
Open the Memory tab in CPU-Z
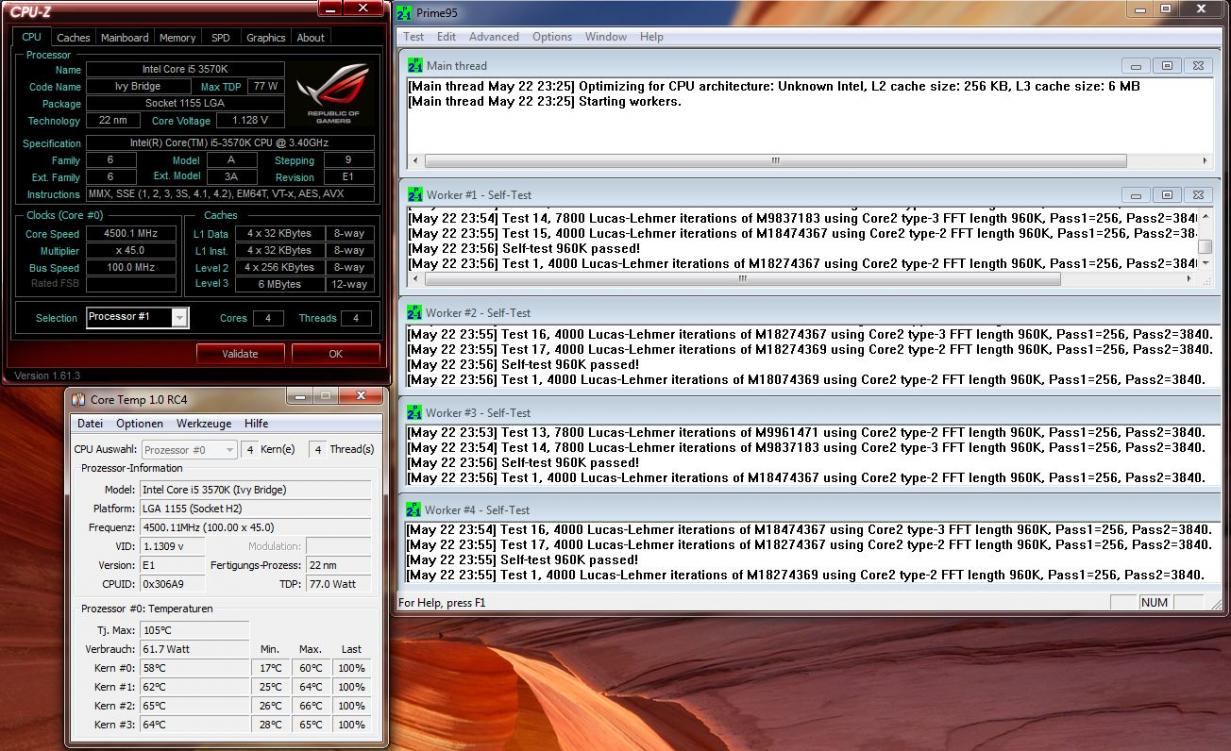tap(177, 38)
